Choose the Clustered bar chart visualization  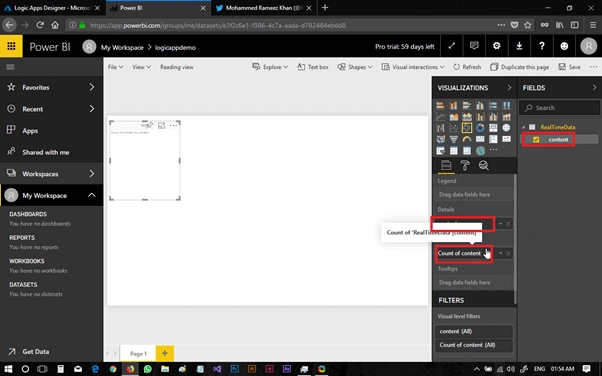coord(467,105)
